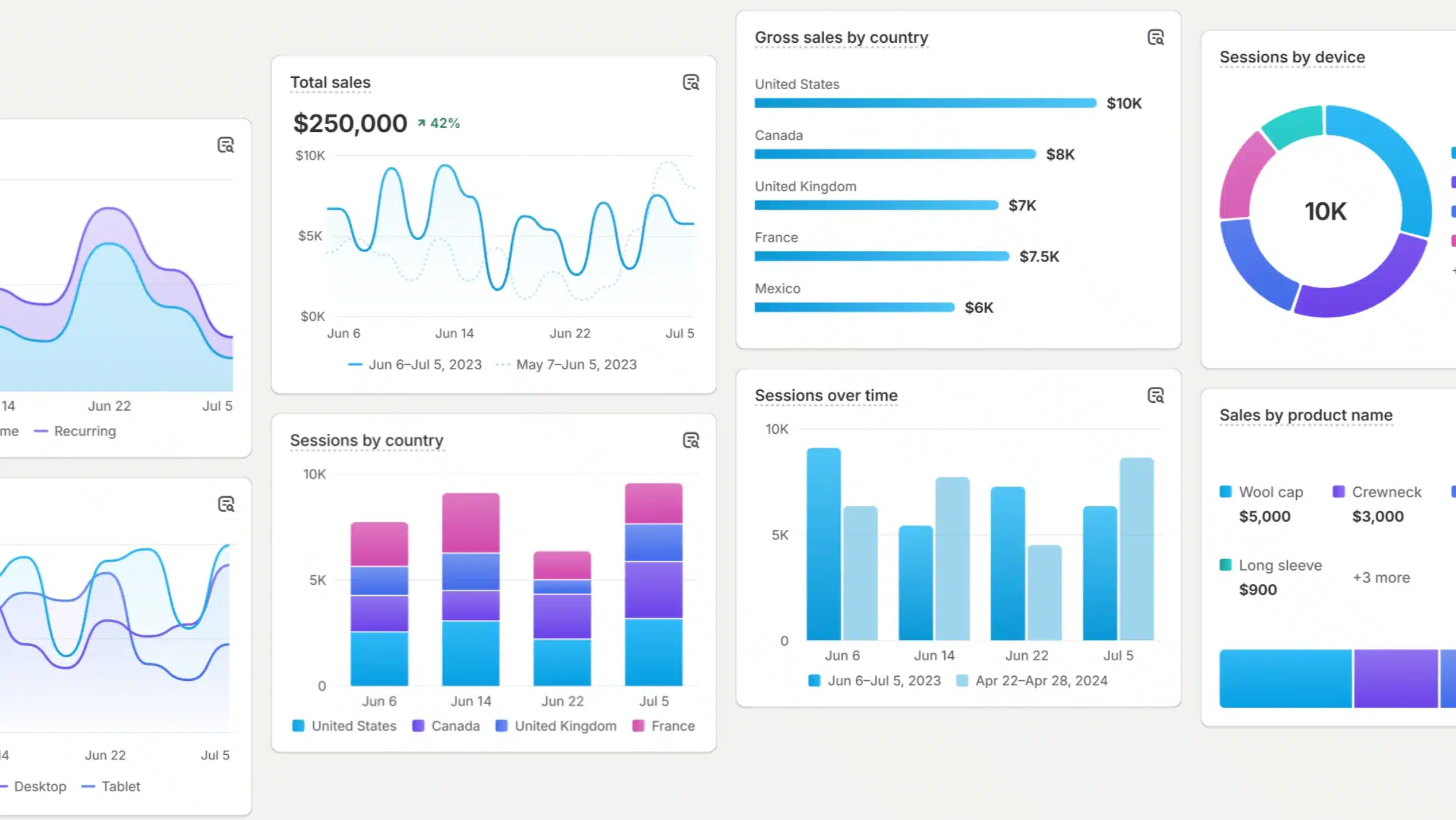
Task: Select the Jun 6–Jul 5, 2023 legend under Total sales
Action: click(425, 364)
